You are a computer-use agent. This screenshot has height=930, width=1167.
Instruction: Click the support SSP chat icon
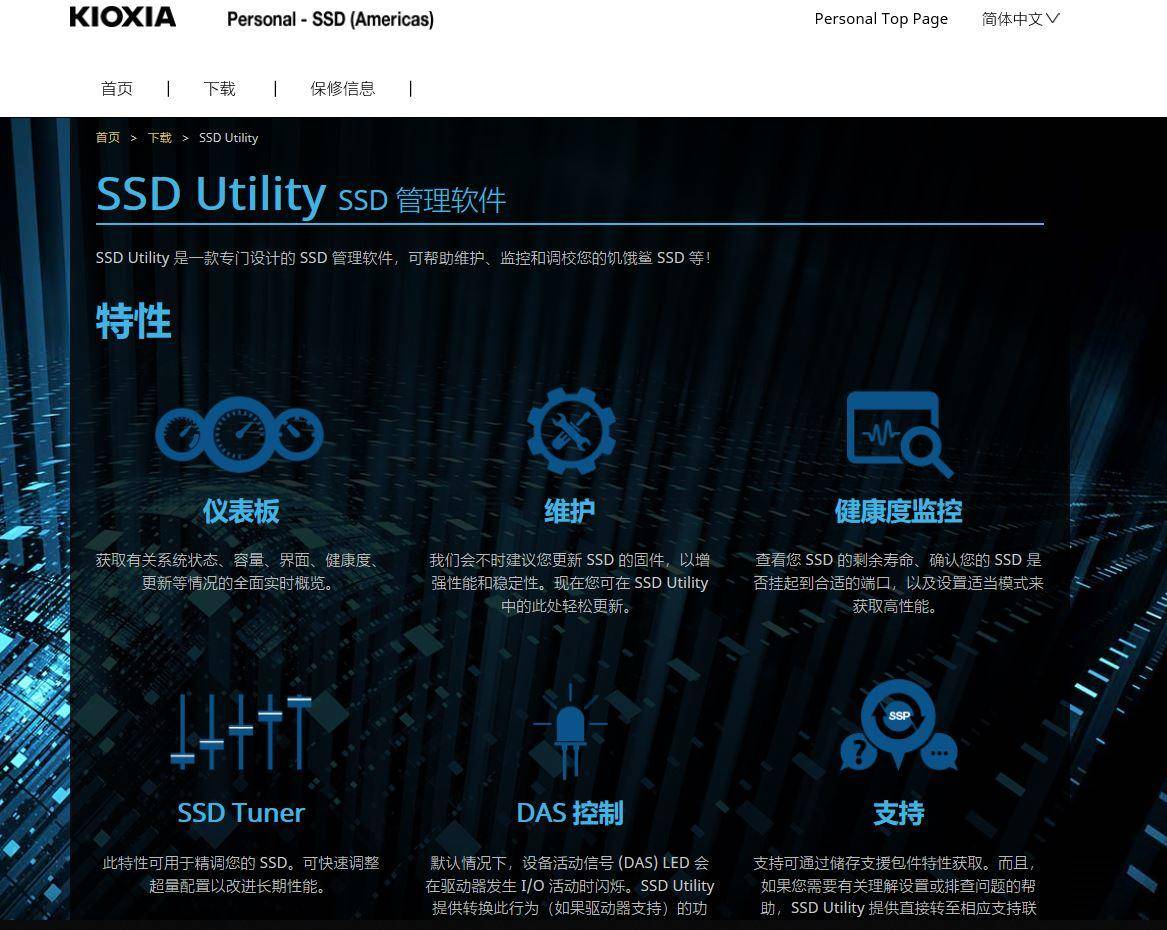click(898, 725)
